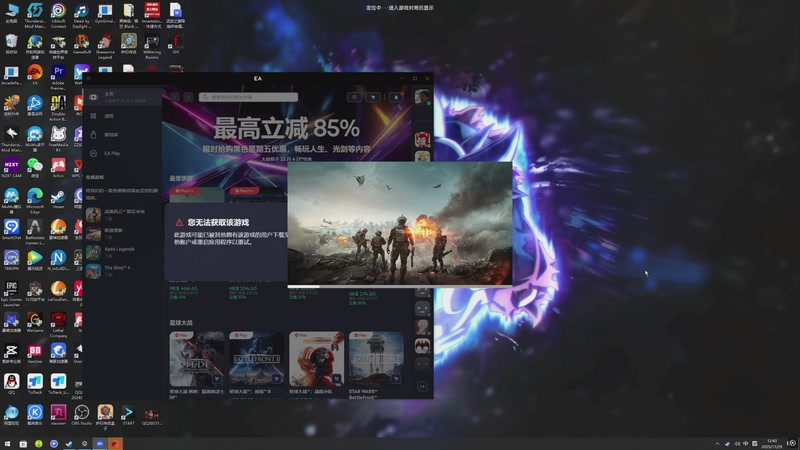This screenshot has height=450, width=800.
Task: Click the Steam icon in the taskbar
Action: coord(69,444)
